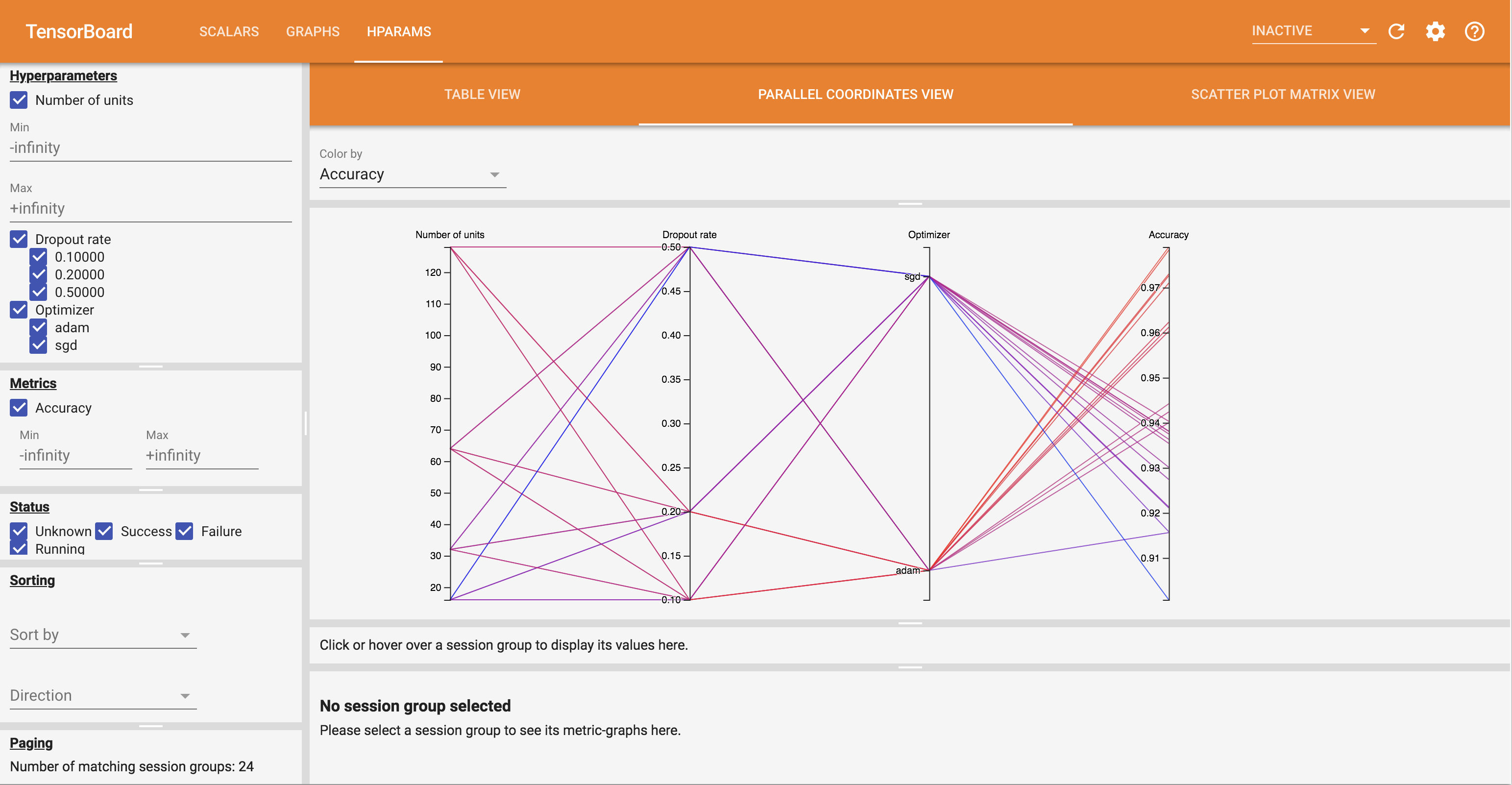Click the Number of units Min field
1512x785 pixels.
click(x=150, y=147)
